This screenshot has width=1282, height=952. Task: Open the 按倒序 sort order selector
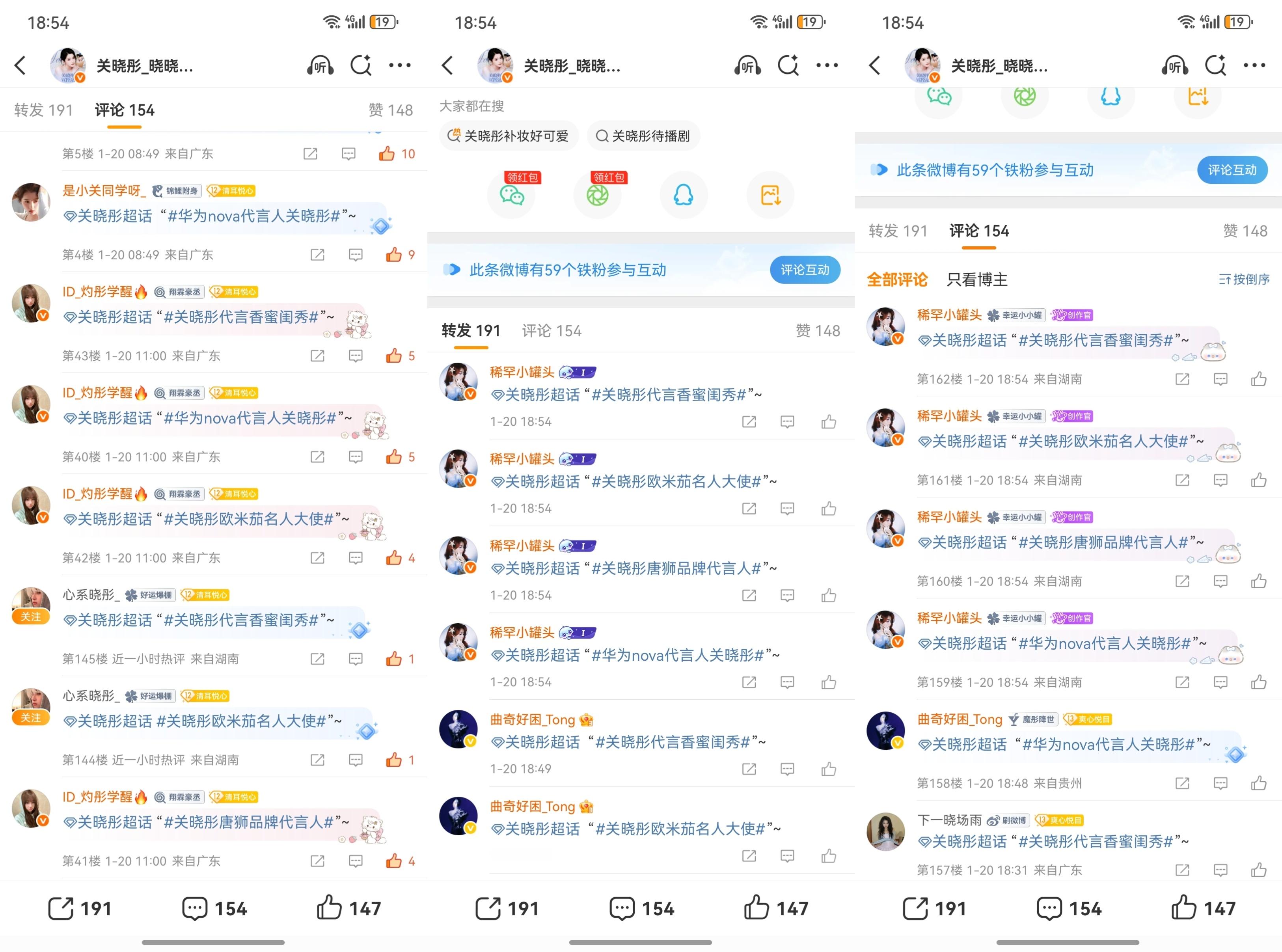pyautogui.click(x=1244, y=279)
